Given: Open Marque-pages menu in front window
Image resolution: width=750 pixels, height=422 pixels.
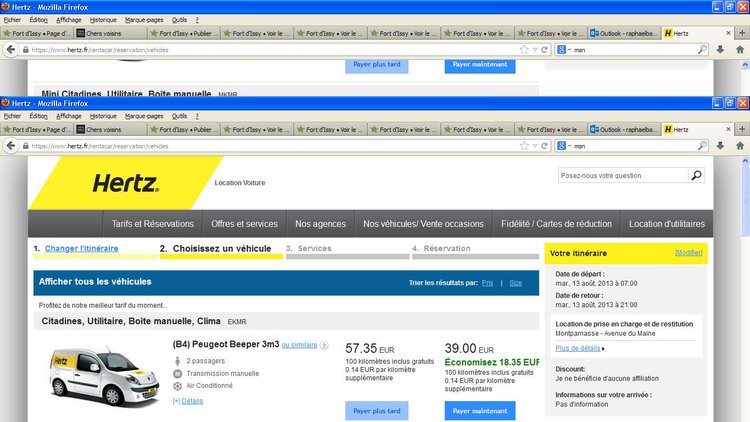Looking at the screenshot, I should [x=144, y=116].
